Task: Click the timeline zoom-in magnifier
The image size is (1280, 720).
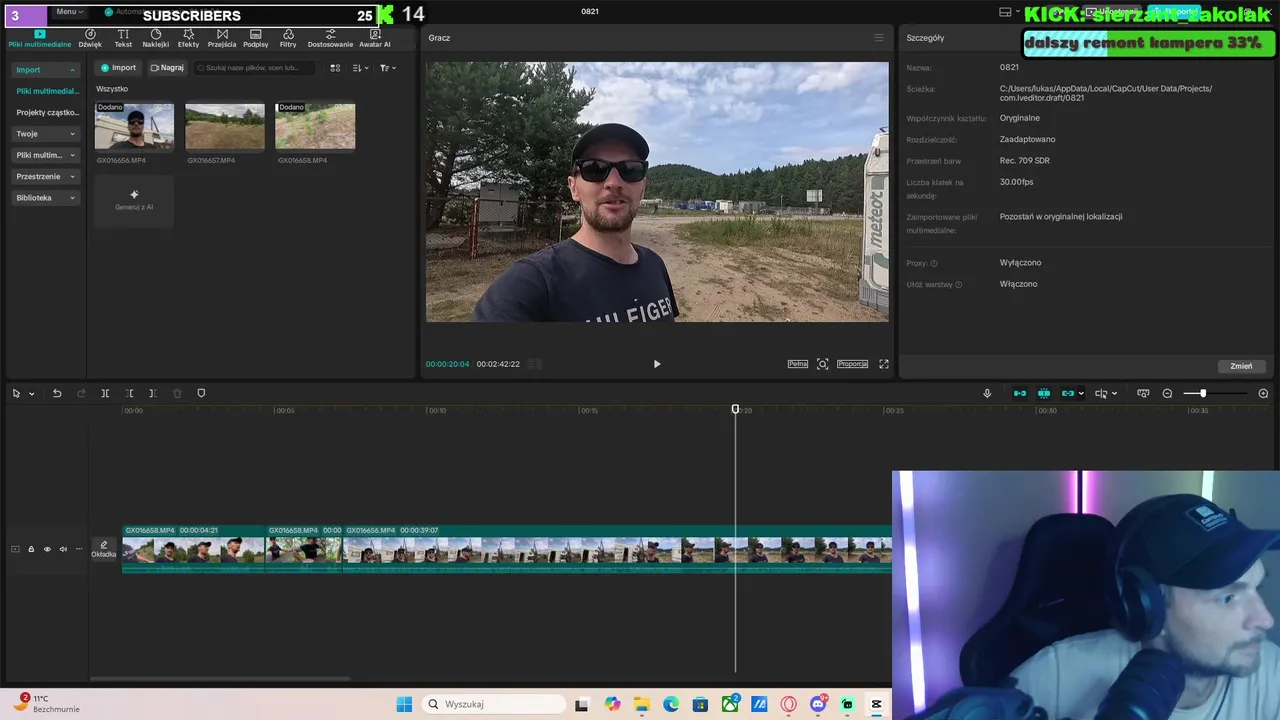Action: coord(1263,393)
